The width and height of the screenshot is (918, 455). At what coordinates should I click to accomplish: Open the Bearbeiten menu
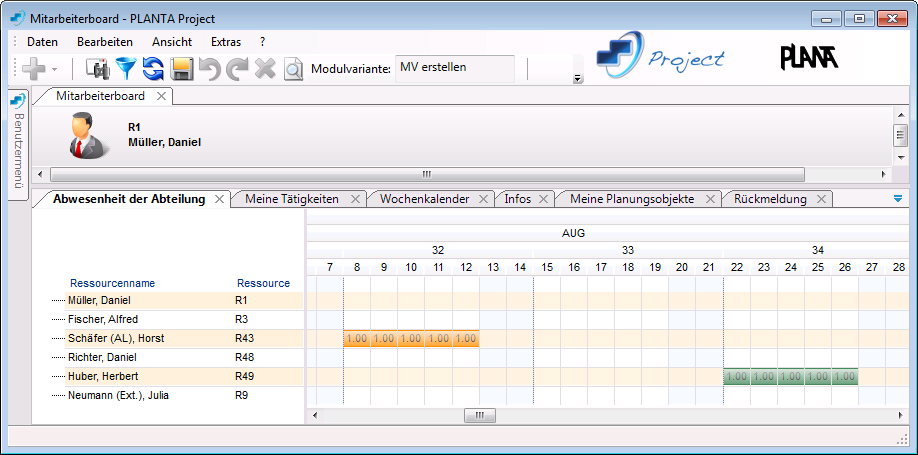[105, 42]
